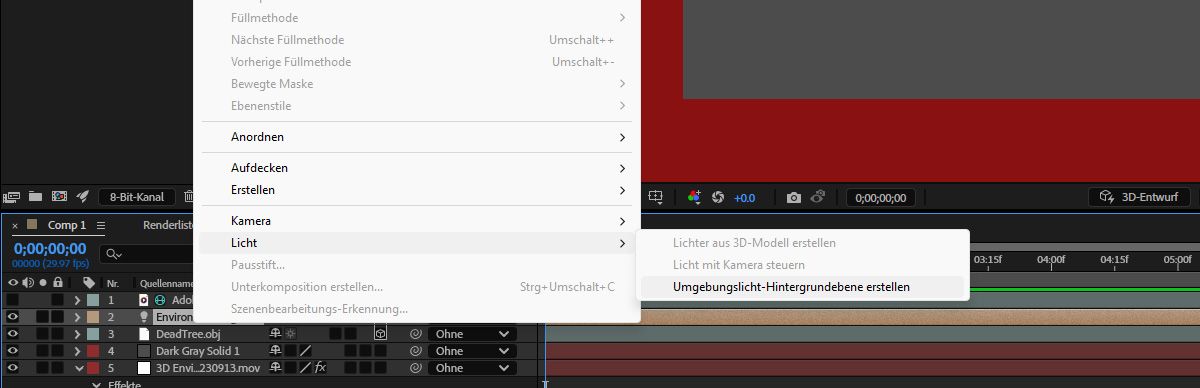Click the parent pick whip of Dark Gray Solid 1
Image resolution: width=1200 pixels, height=388 pixels.
415,351
